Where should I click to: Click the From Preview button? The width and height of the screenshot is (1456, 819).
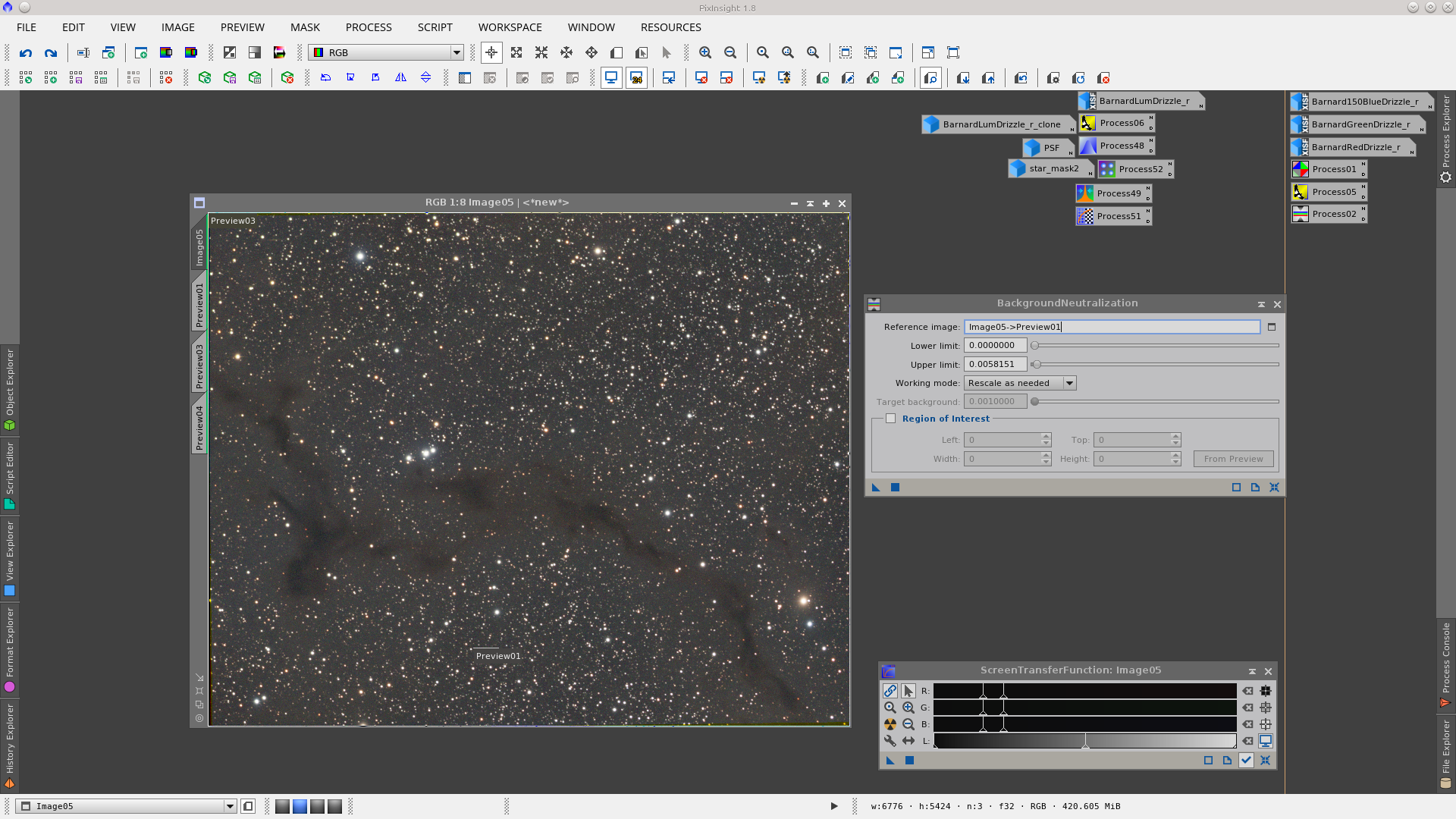tap(1233, 459)
